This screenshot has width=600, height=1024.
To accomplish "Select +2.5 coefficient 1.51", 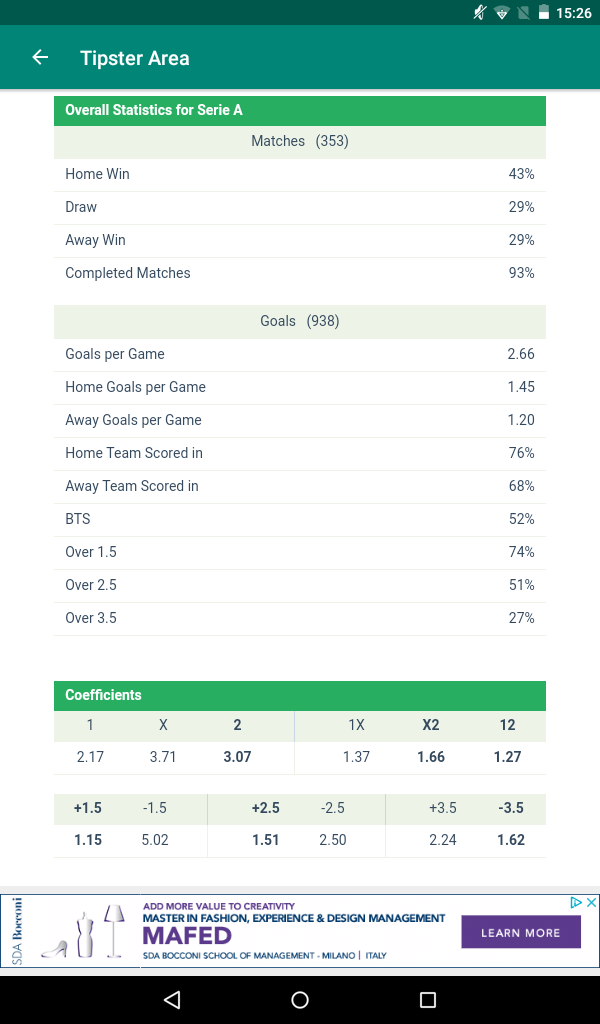I will [266, 840].
